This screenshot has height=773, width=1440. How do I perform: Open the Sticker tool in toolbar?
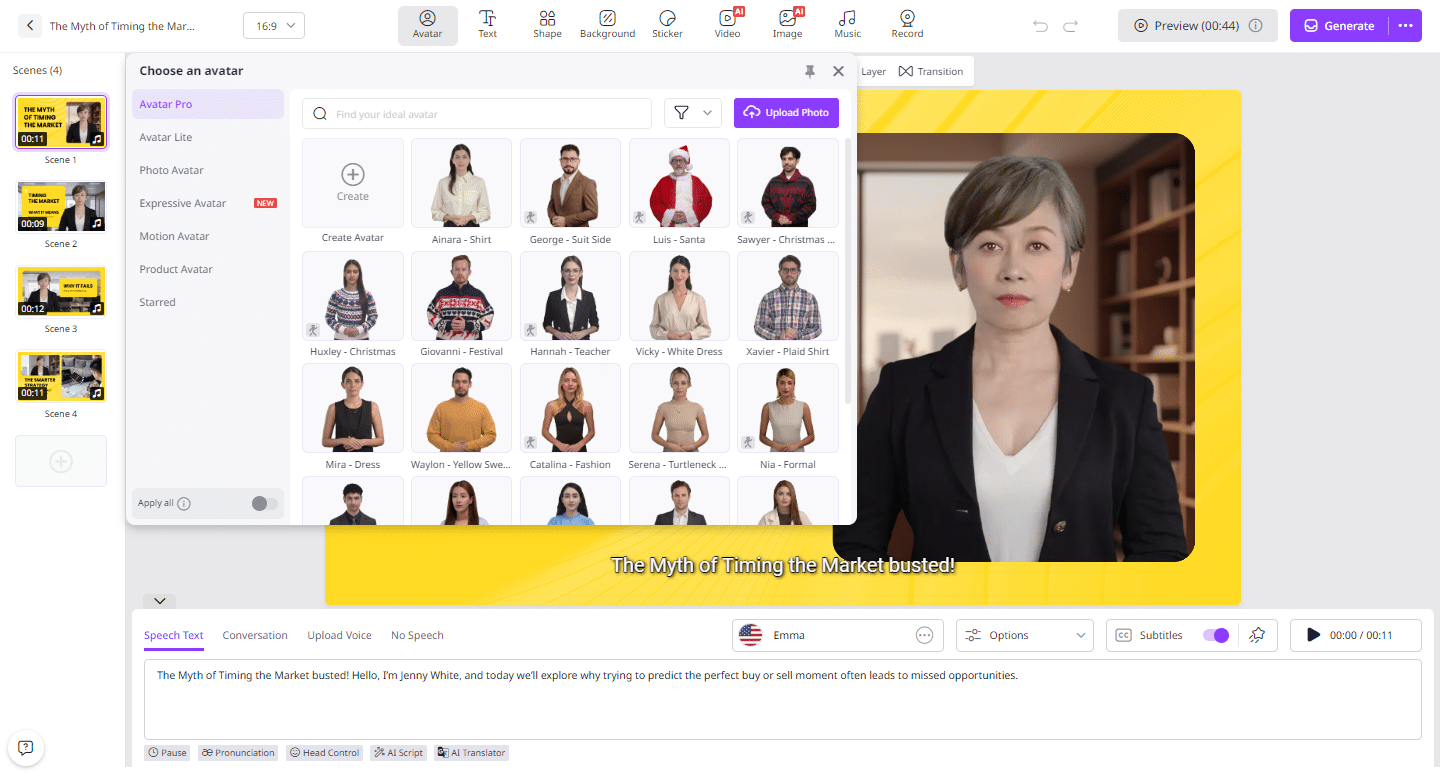pyautogui.click(x=667, y=25)
